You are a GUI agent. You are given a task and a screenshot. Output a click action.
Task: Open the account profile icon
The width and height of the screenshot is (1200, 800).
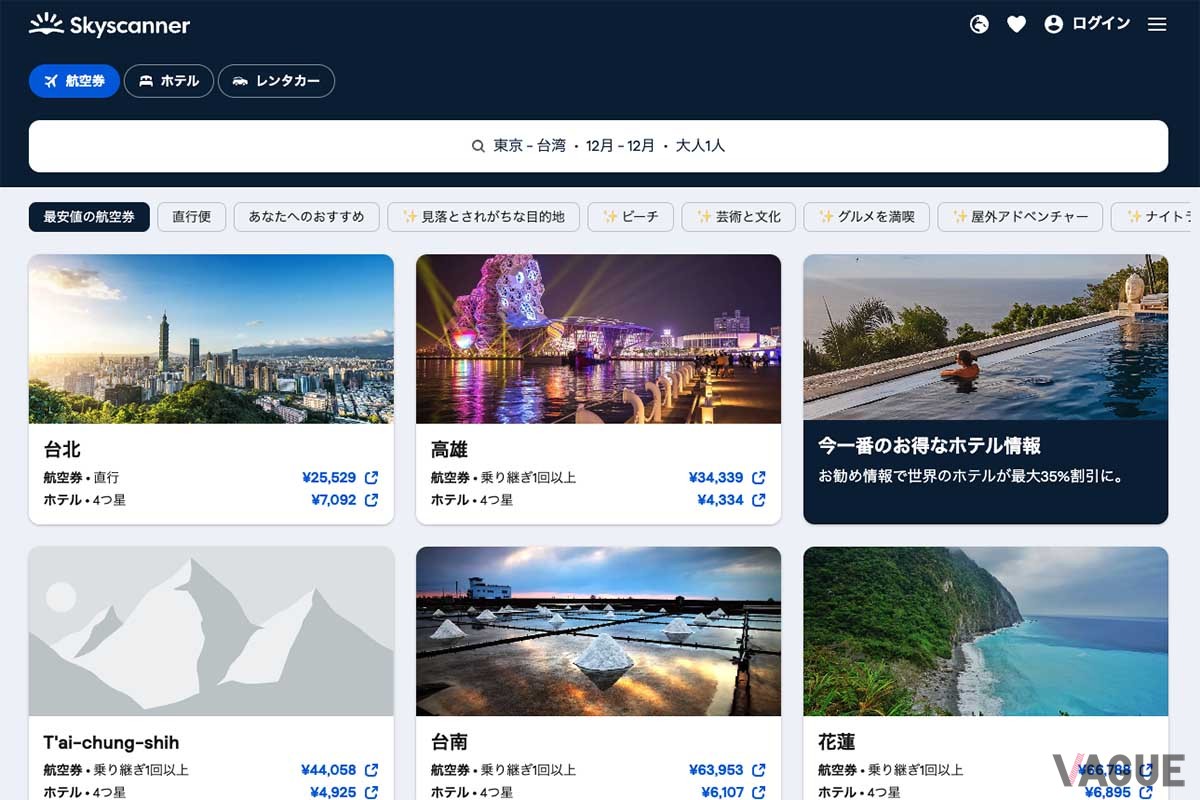point(1053,24)
